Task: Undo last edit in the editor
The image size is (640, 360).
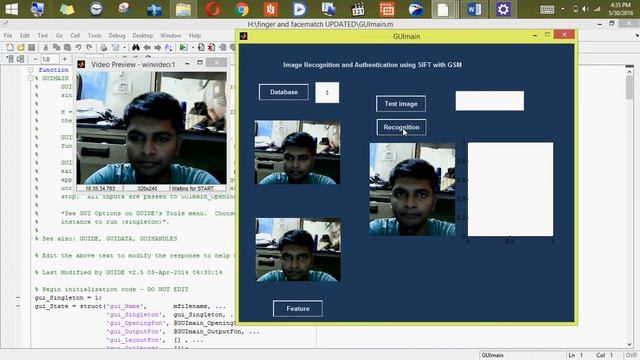Action: [x=78, y=48]
